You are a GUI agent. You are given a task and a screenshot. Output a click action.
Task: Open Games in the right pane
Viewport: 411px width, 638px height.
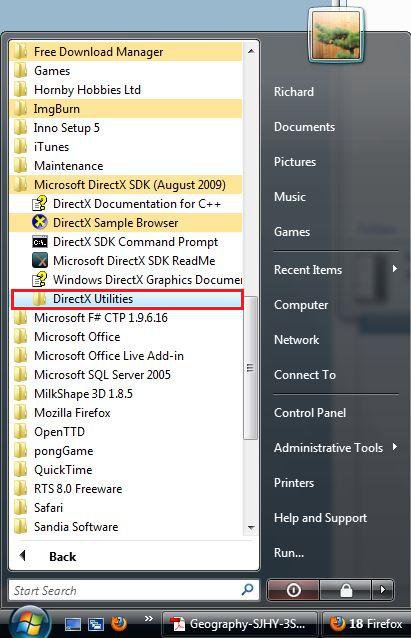[x=292, y=232]
